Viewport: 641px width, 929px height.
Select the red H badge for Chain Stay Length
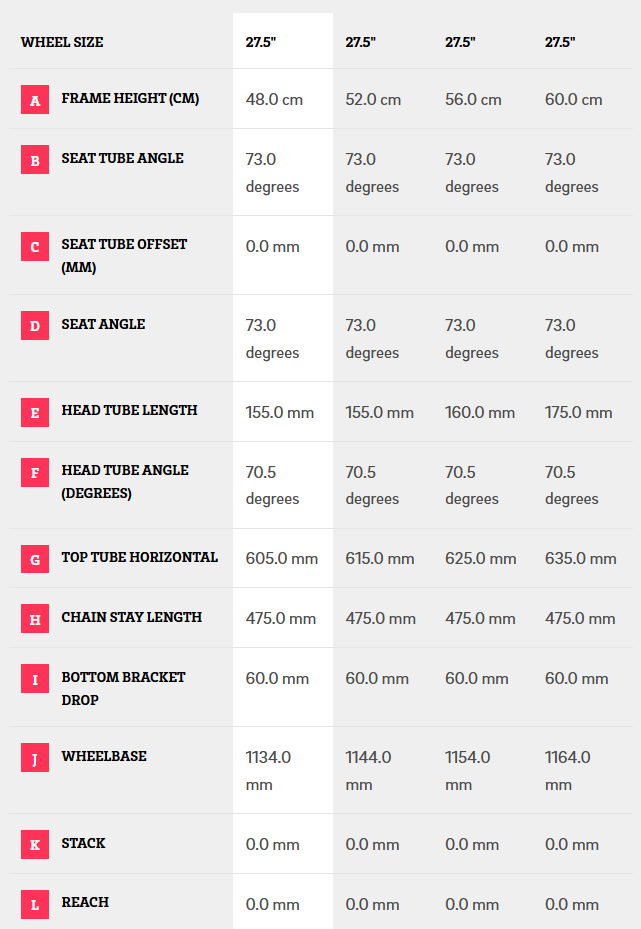click(35, 619)
